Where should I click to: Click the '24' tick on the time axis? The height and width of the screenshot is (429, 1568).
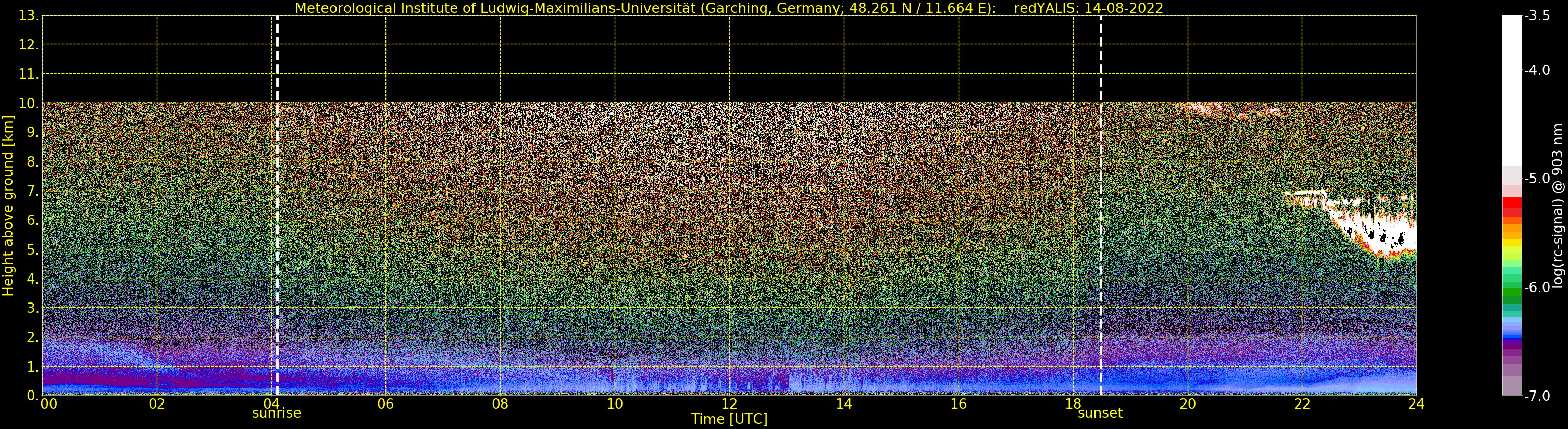tap(1416, 404)
